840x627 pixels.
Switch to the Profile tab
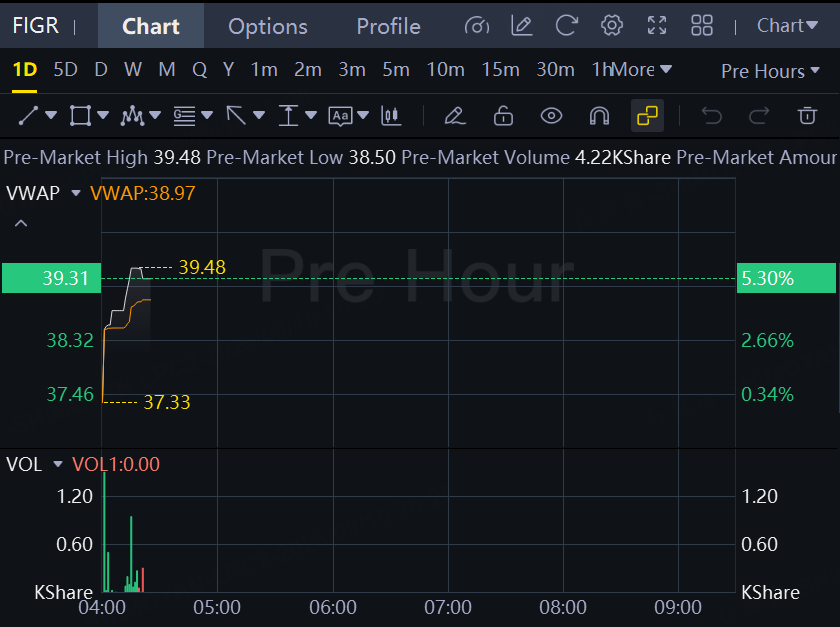pos(388,26)
